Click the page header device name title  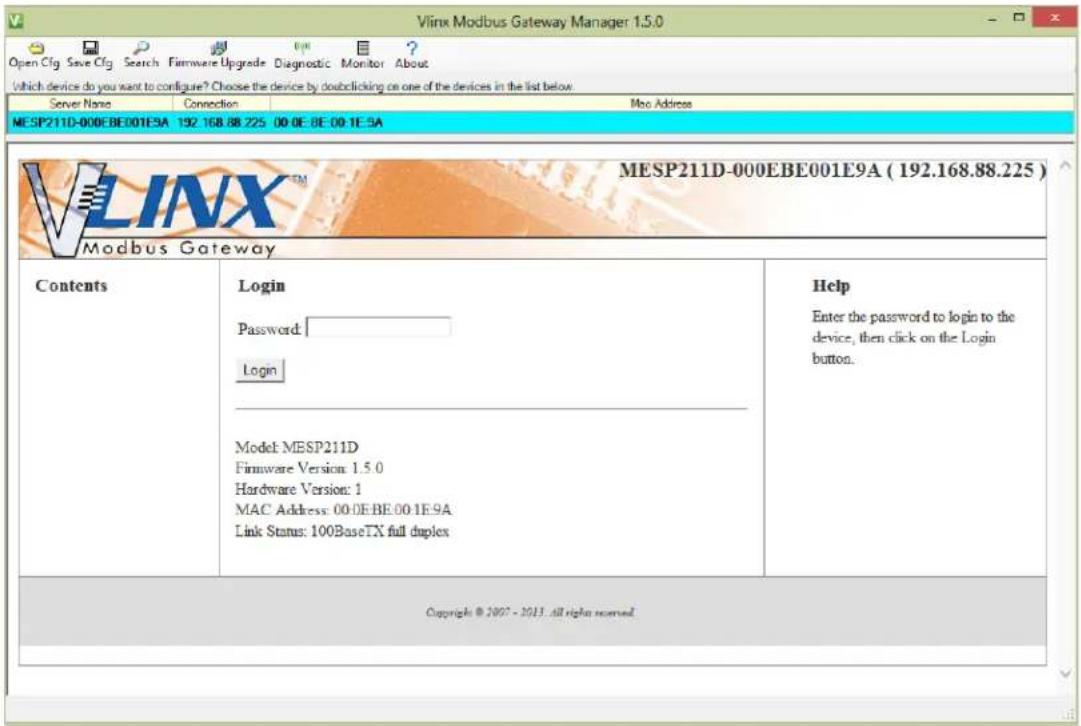point(832,170)
